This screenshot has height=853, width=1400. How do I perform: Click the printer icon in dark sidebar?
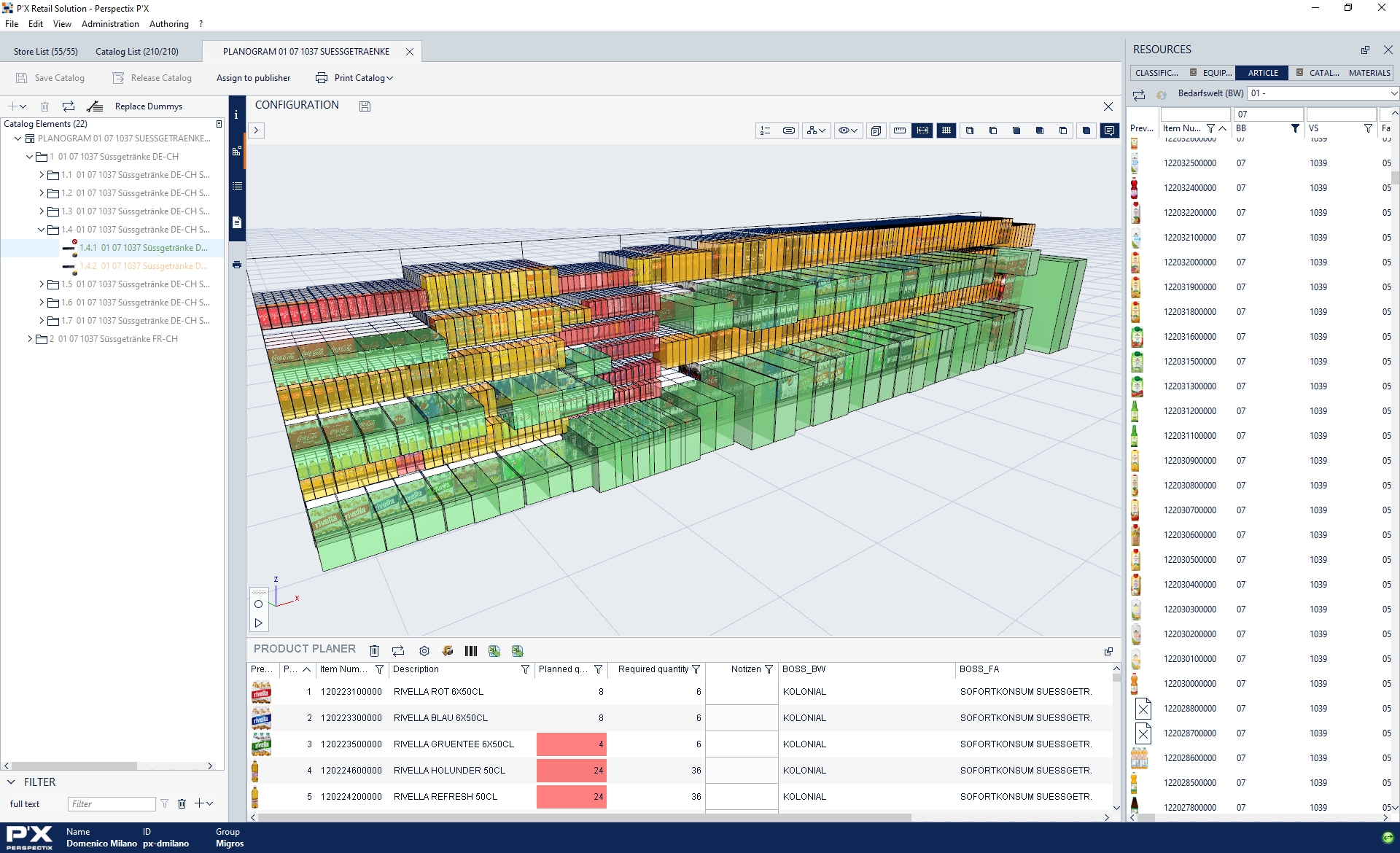[x=237, y=265]
